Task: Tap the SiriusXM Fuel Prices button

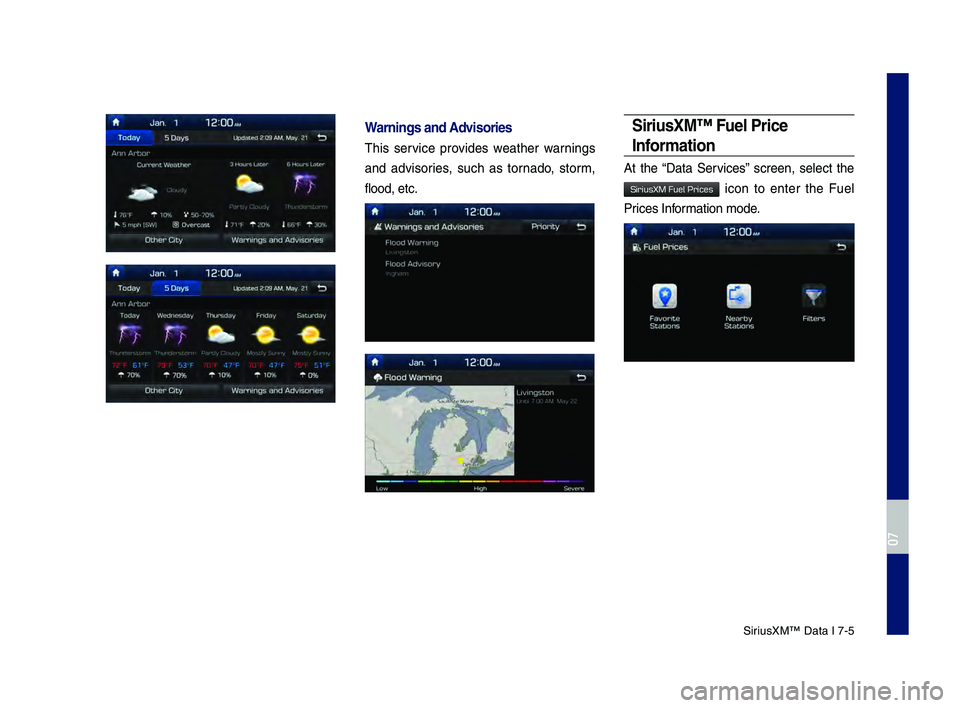Action: pyautogui.click(x=671, y=189)
